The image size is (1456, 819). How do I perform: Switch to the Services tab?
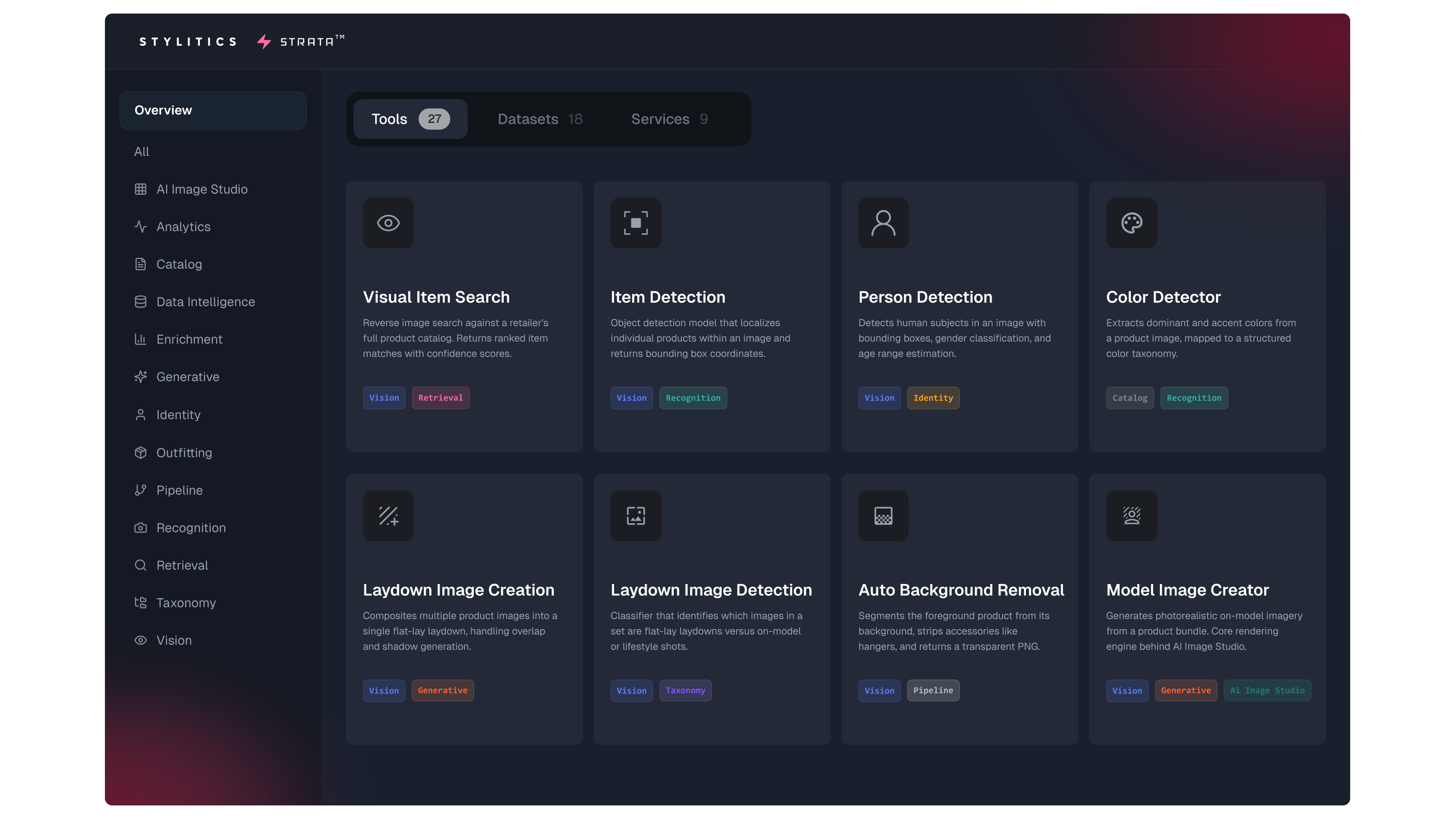(669, 118)
